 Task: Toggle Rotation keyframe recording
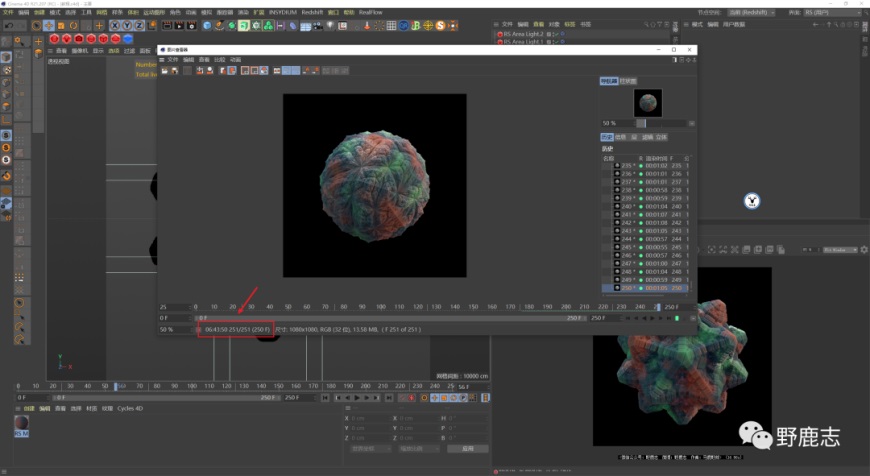tap(453, 398)
